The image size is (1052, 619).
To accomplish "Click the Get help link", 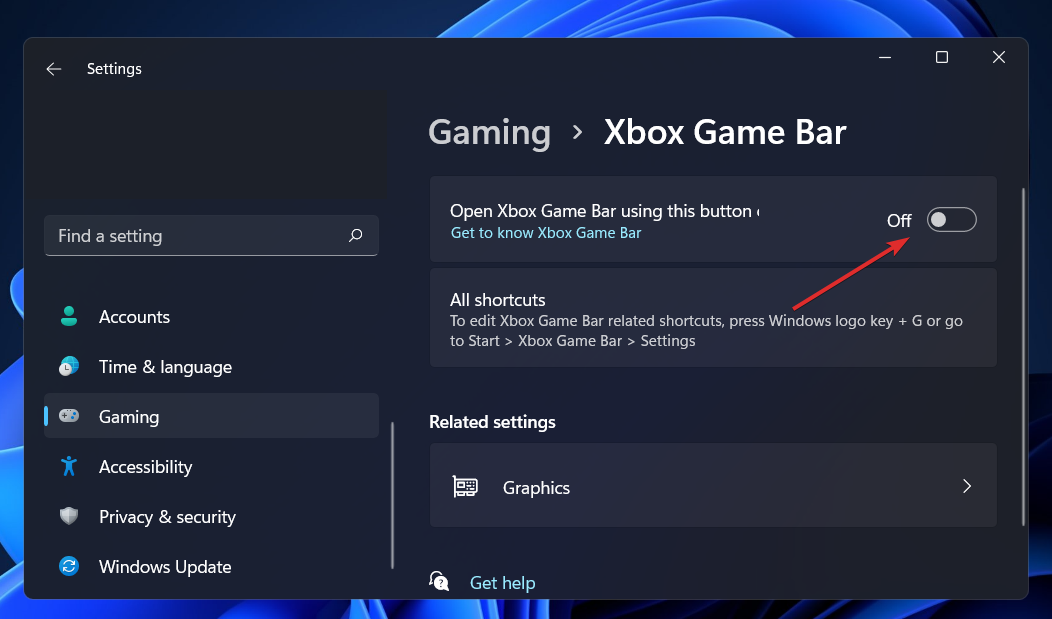I will click(503, 583).
